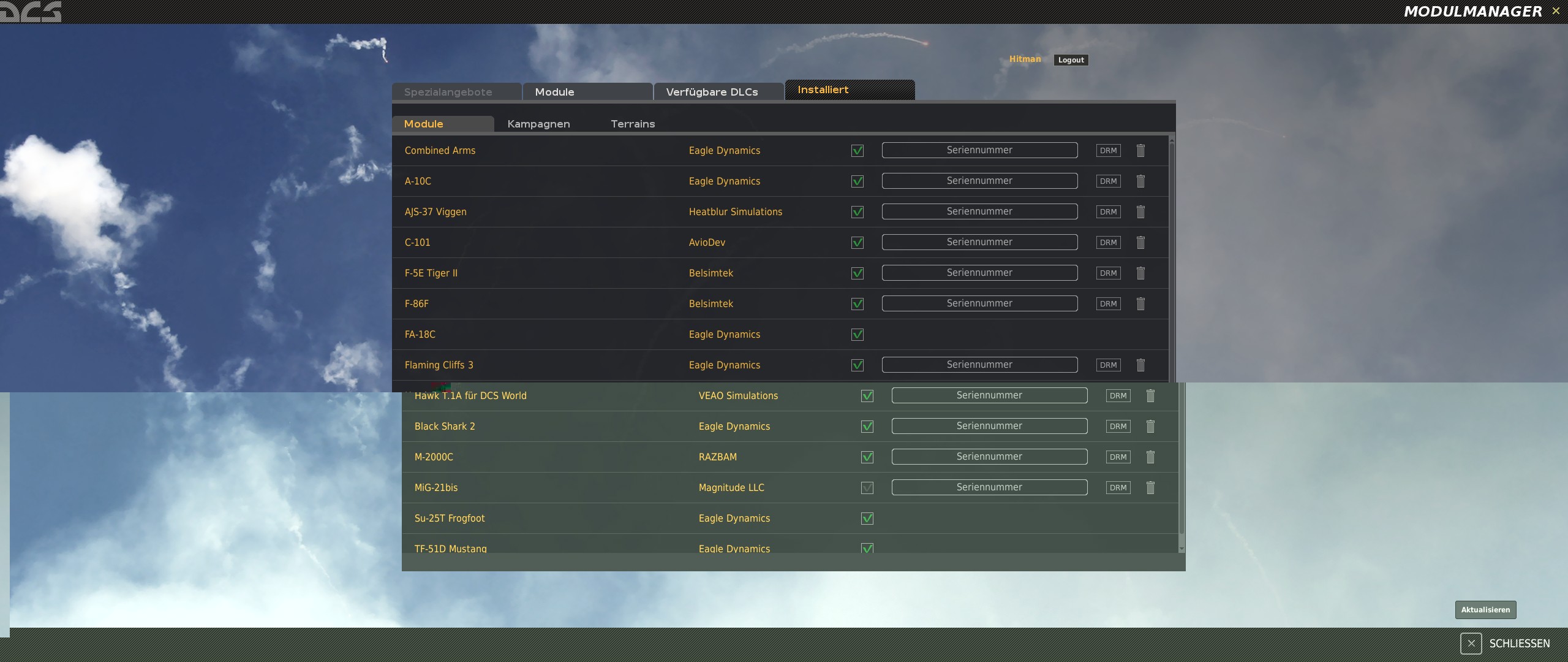Screen dimensions: 1568x662
Task: Click the DRM button for F-86F
Action: [1108, 303]
